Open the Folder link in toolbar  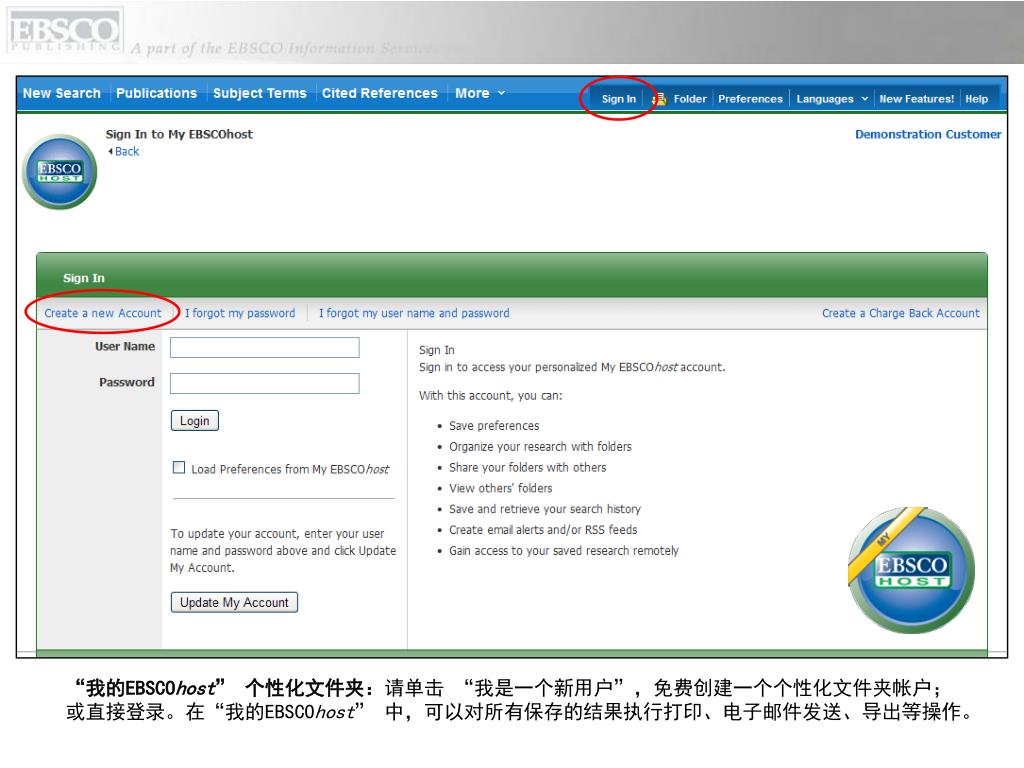click(690, 99)
